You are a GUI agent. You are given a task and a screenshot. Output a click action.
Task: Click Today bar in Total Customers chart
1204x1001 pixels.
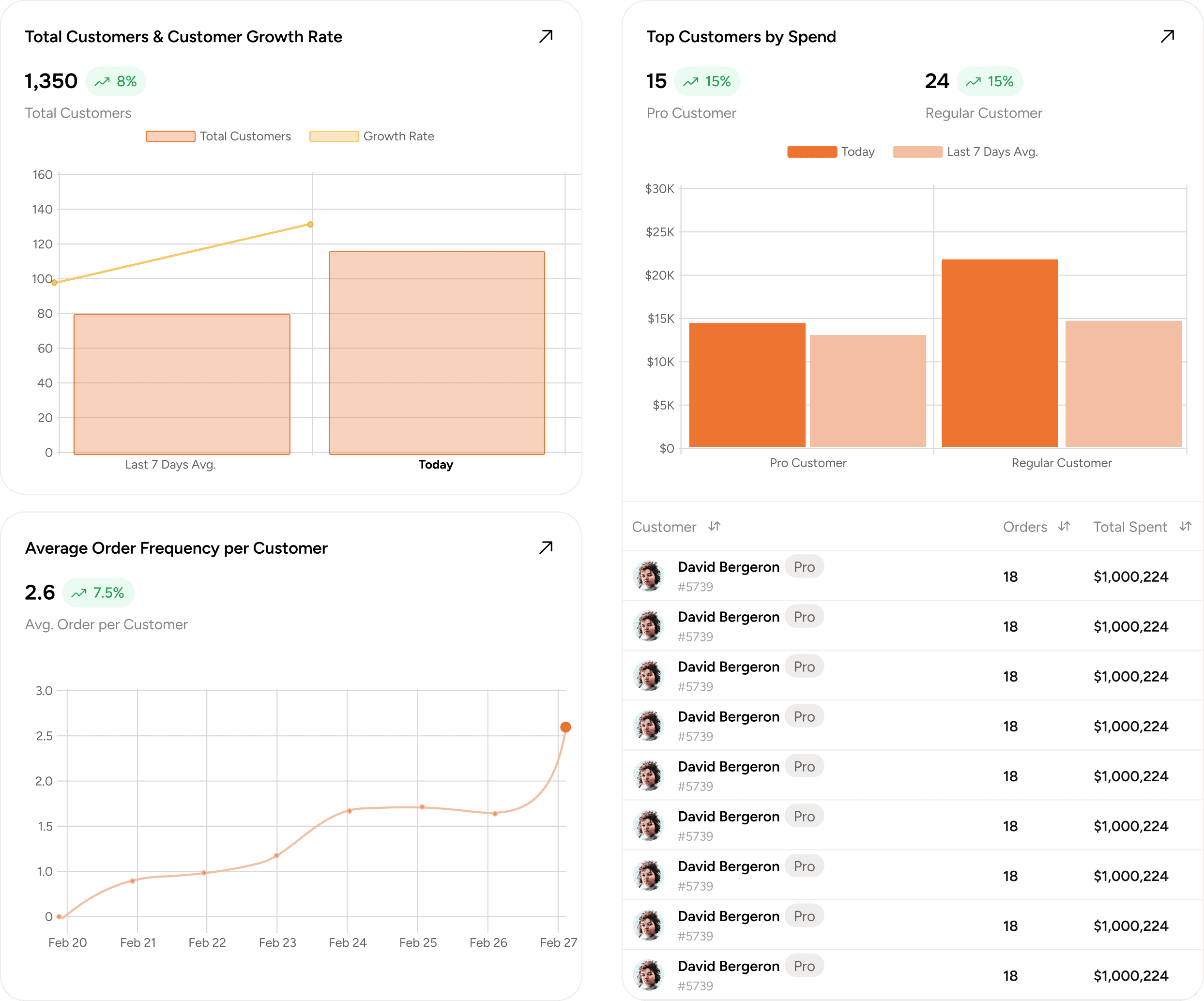click(x=436, y=352)
